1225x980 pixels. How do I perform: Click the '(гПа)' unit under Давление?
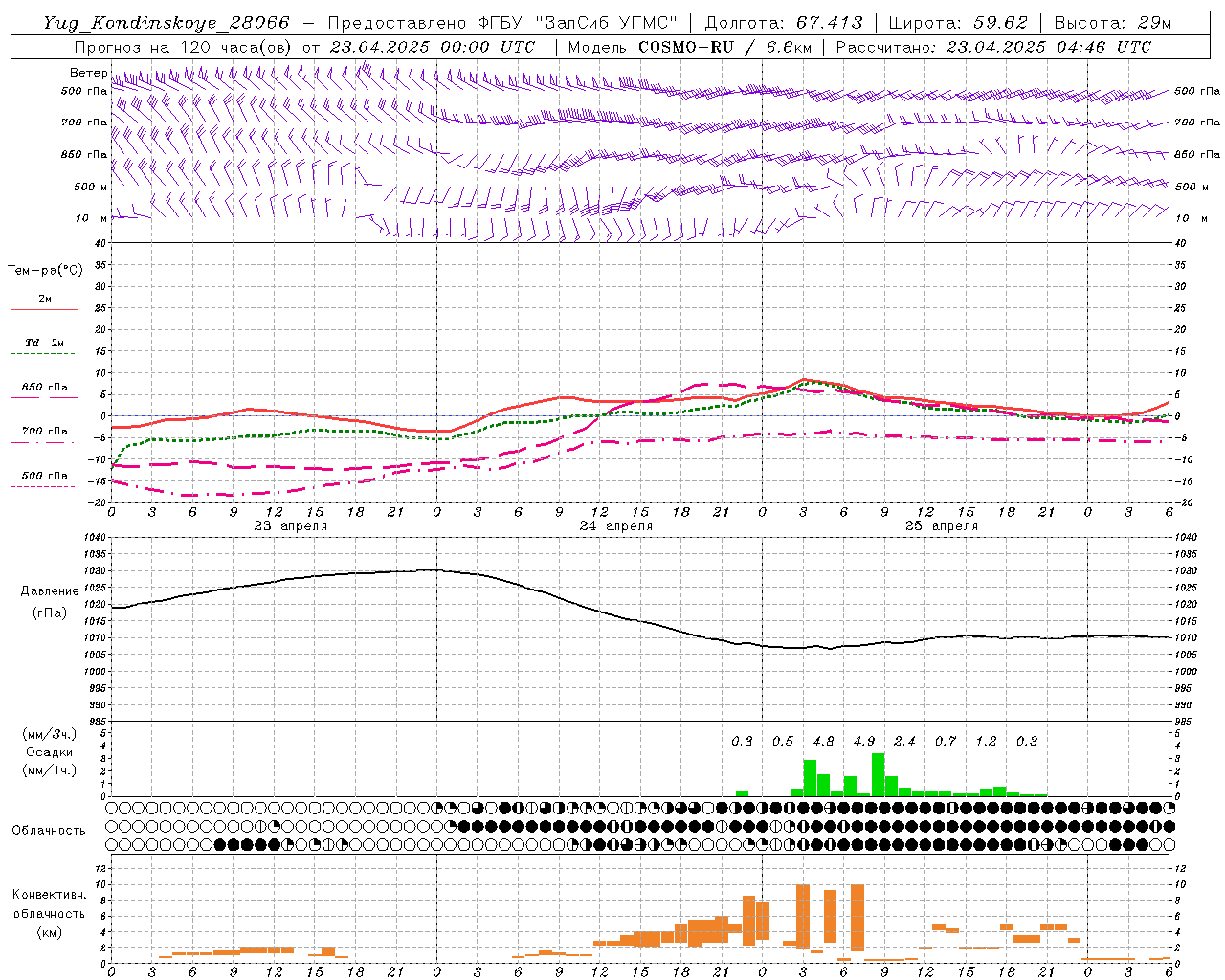50,613
